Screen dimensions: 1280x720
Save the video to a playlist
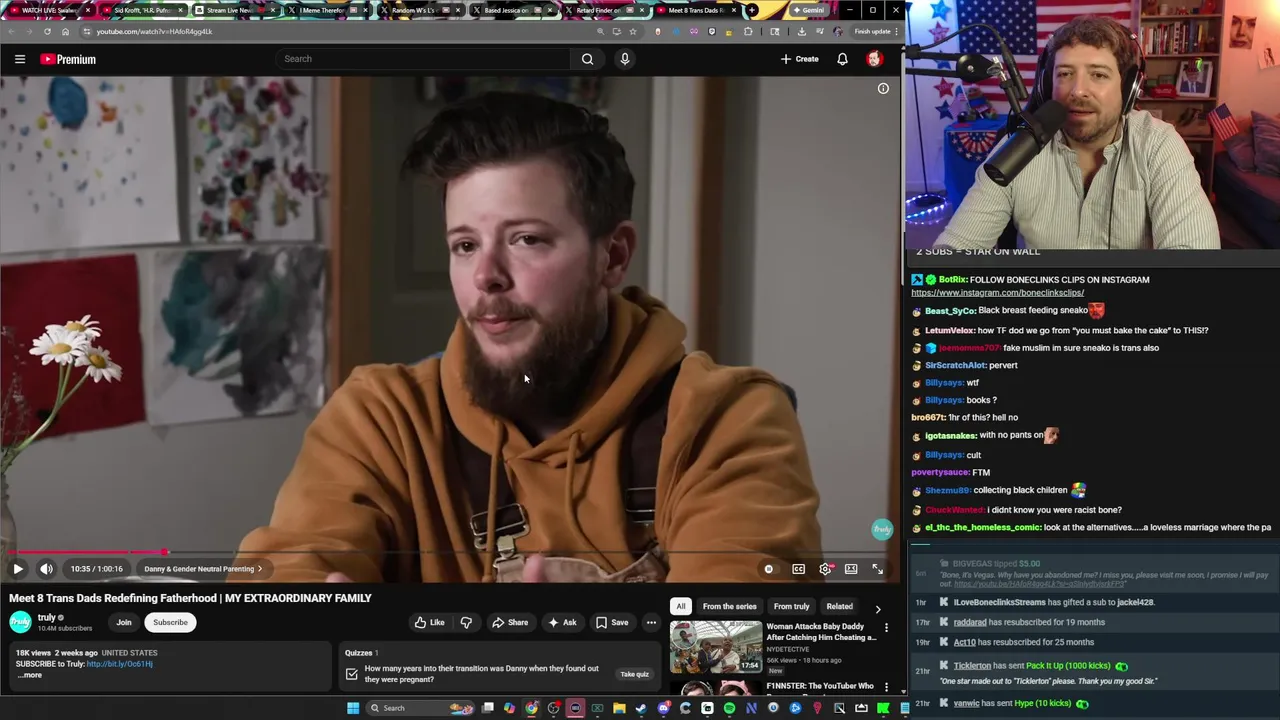[x=612, y=622]
